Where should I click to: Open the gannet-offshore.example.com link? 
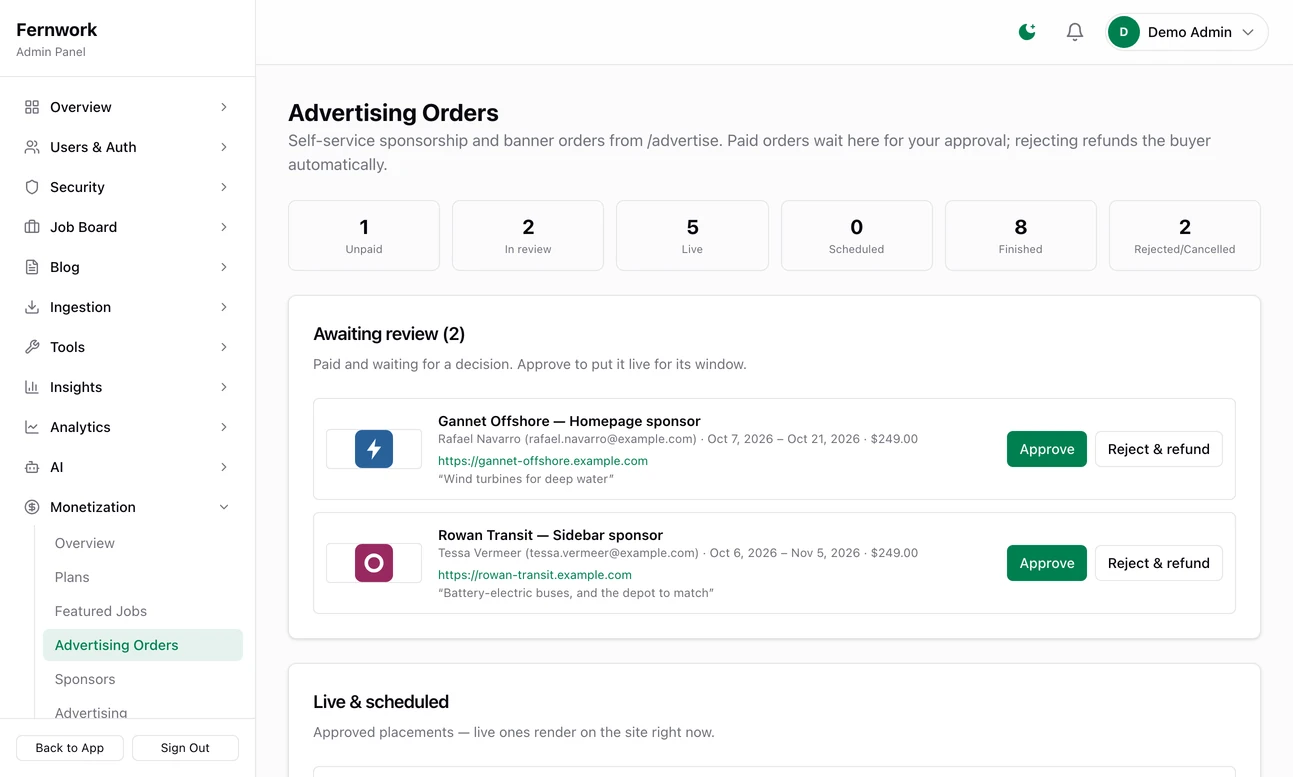click(x=543, y=461)
